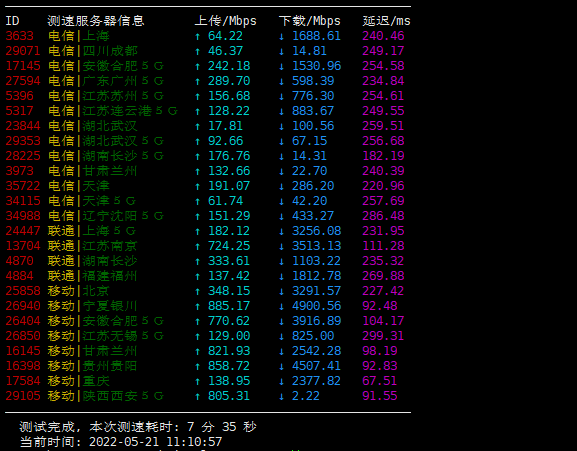Click the 上传/Mbps column header
Viewport: 577px width, 451px height.
pos(226,21)
